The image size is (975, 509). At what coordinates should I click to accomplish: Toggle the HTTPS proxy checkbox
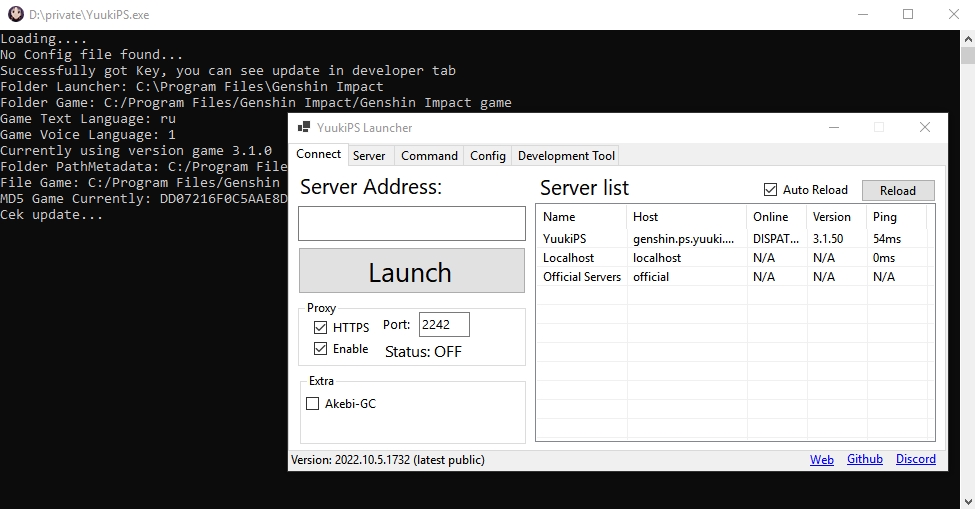click(x=320, y=328)
